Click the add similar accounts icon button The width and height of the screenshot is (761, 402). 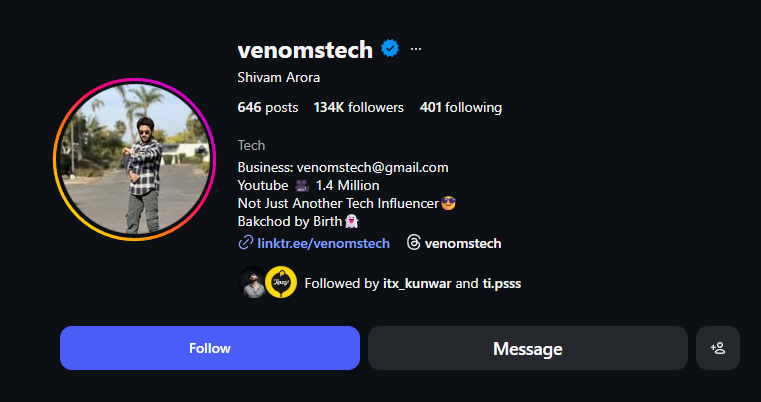tap(718, 348)
